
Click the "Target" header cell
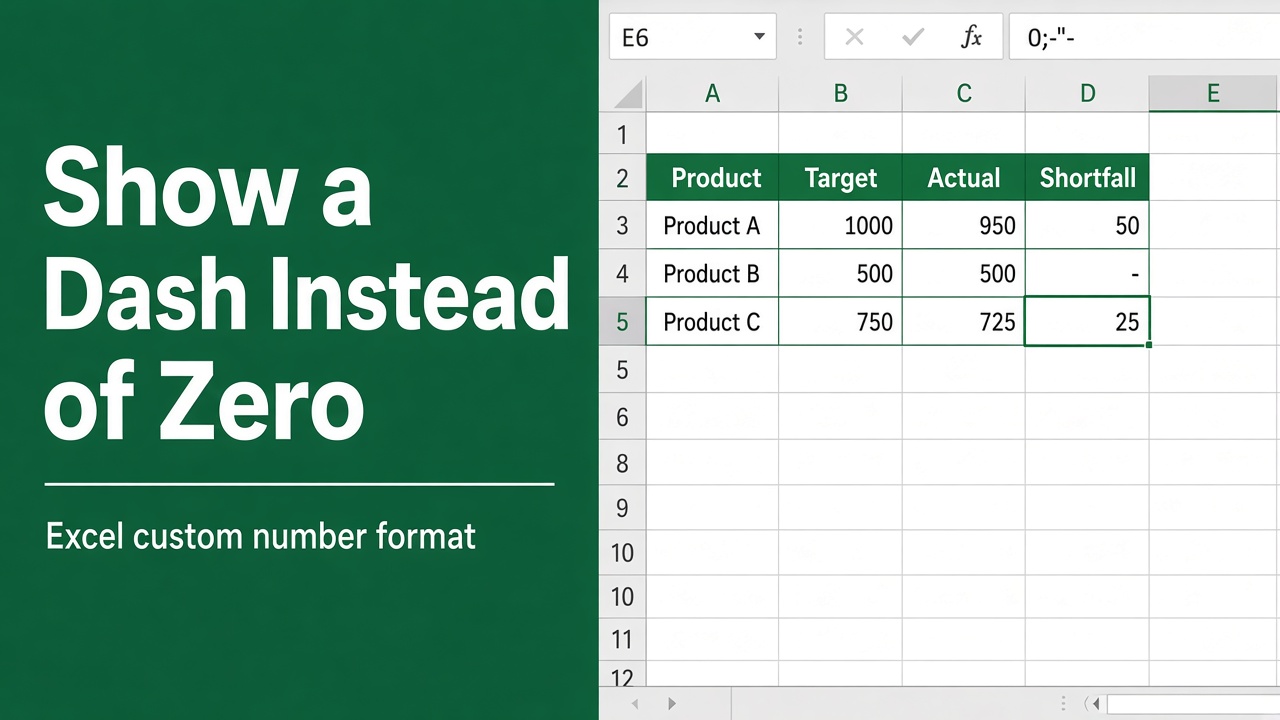point(840,178)
